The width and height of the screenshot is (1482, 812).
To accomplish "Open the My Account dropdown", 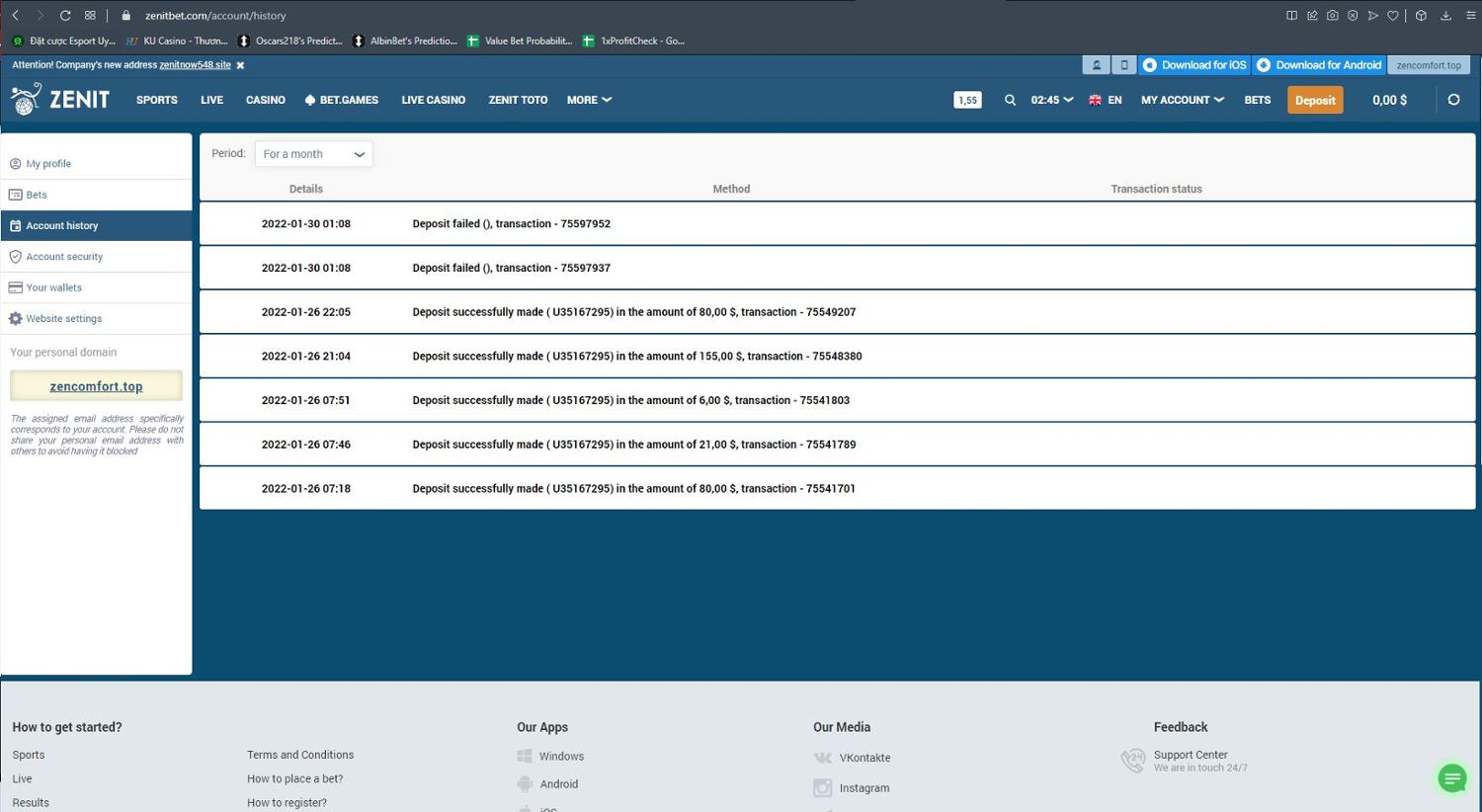I will point(1182,100).
